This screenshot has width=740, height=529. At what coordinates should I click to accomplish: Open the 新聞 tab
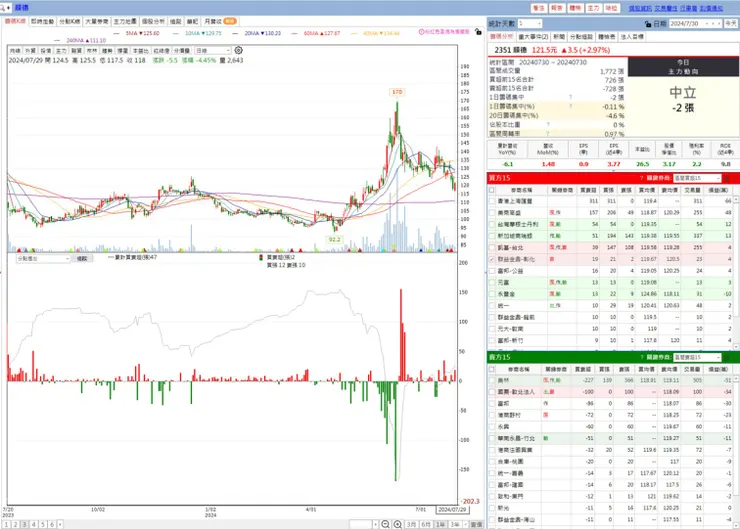pyautogui.click(x=559, y=36)
